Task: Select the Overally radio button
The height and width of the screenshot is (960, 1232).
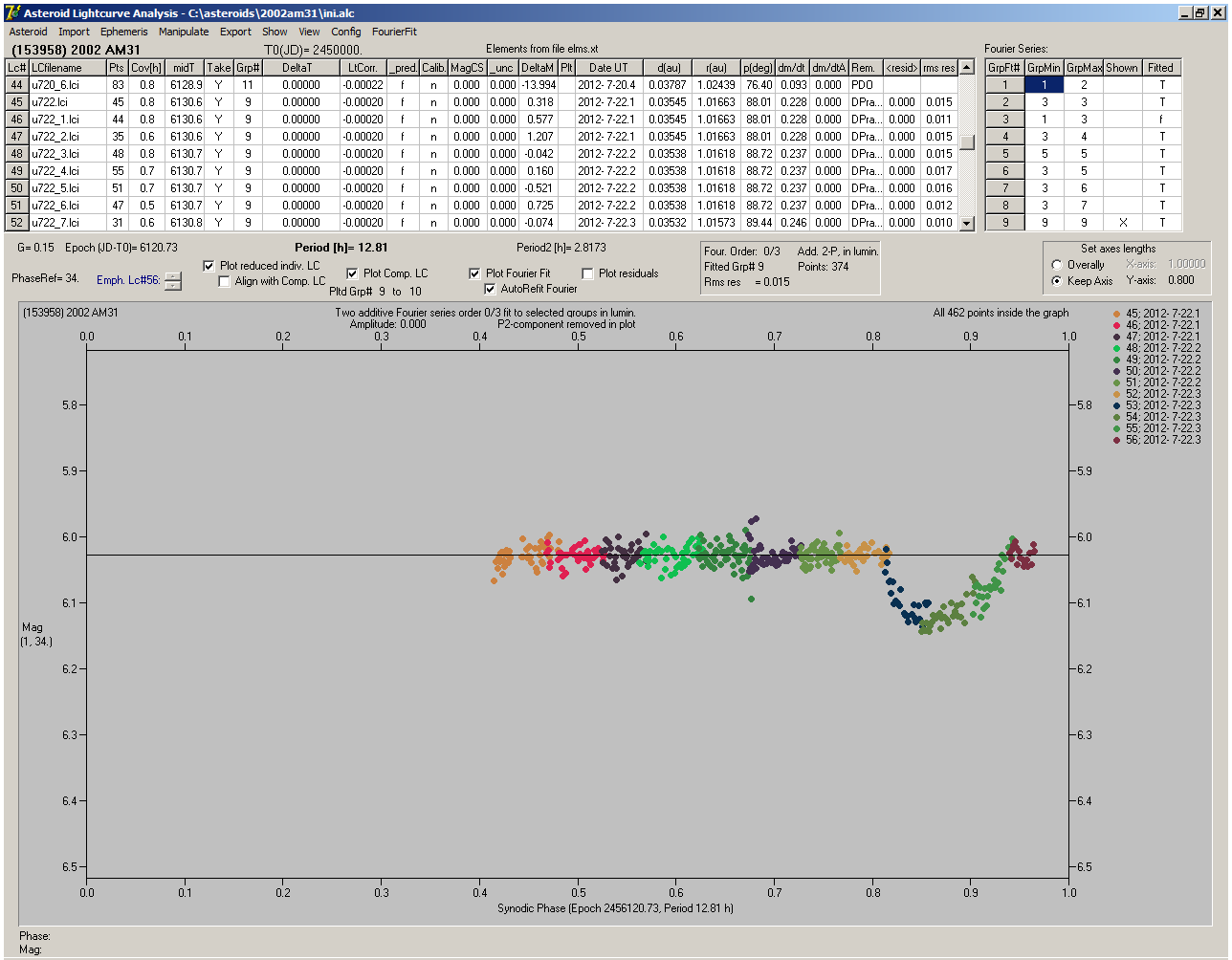Action: click(x=1057, y=265)
